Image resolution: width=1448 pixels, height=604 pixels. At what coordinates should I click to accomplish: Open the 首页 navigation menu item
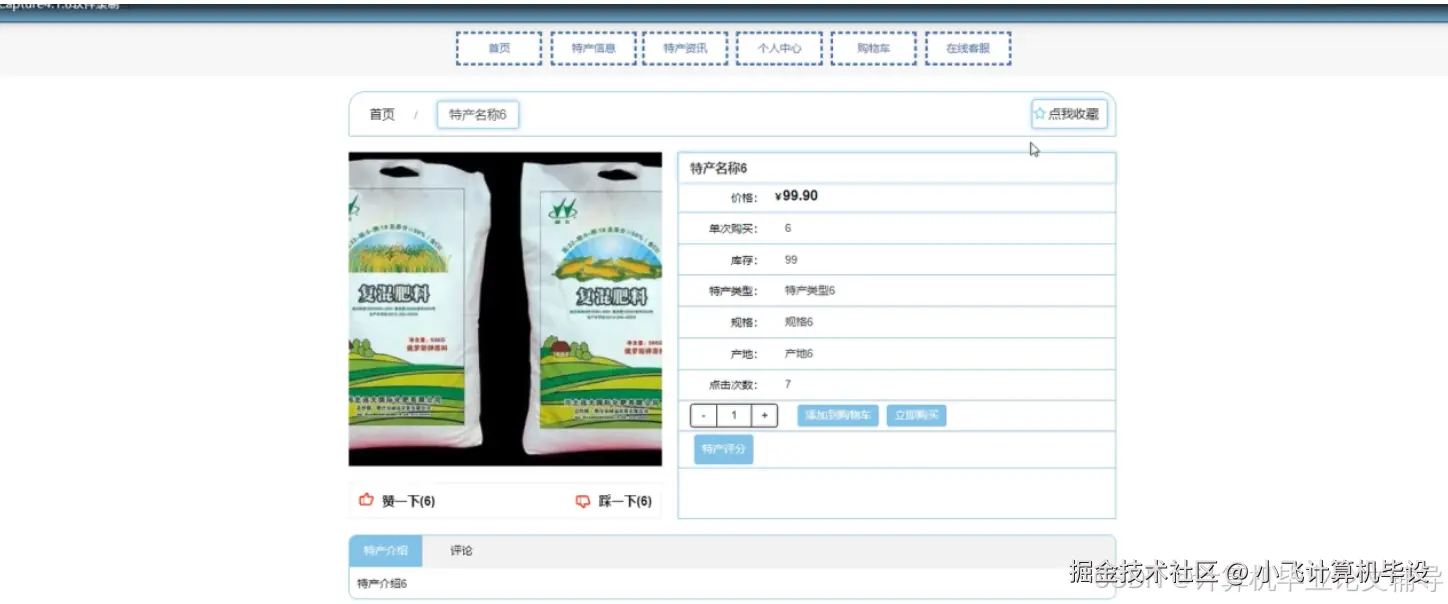click(499, 48)
